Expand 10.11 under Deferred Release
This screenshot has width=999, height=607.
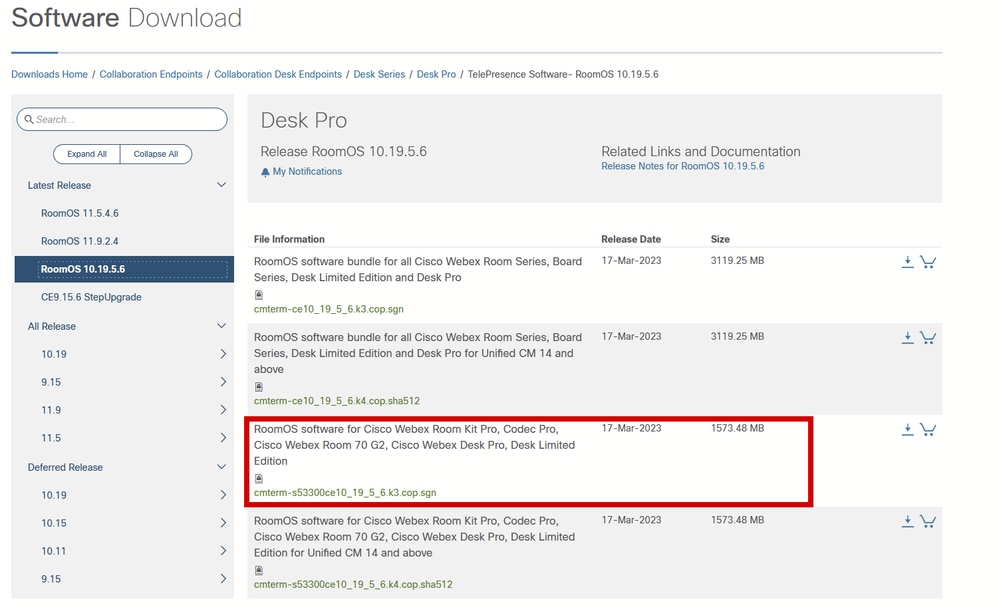(223, 550)
